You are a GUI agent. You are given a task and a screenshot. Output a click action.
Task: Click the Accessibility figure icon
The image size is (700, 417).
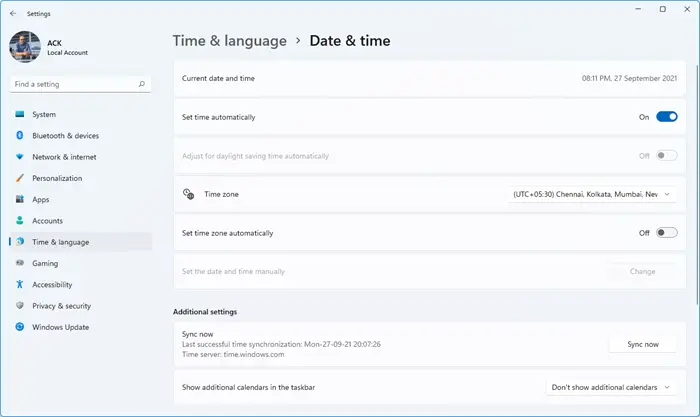tap(20, 284)
